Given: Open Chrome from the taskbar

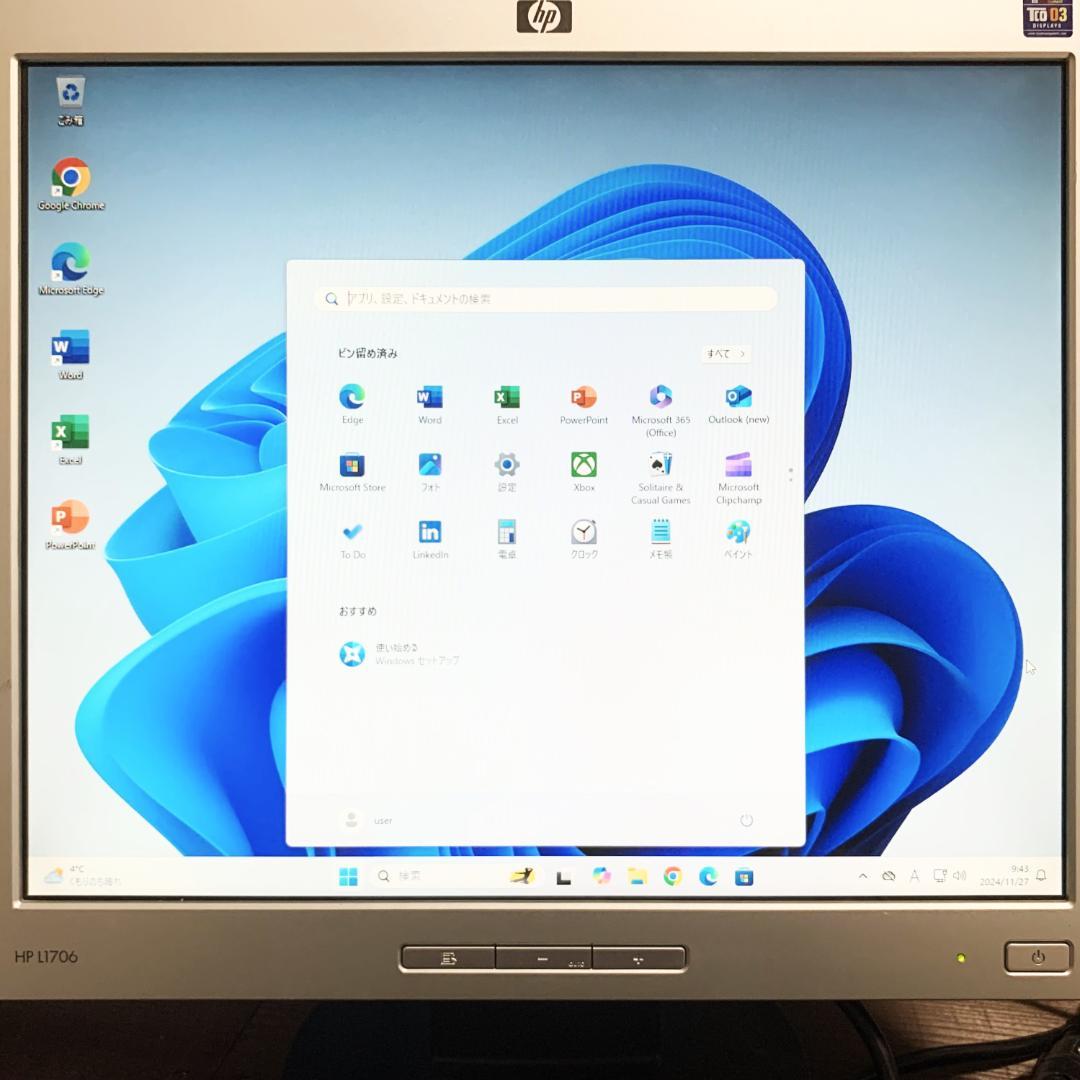Looking at the screenshot, I should point(673,876).
